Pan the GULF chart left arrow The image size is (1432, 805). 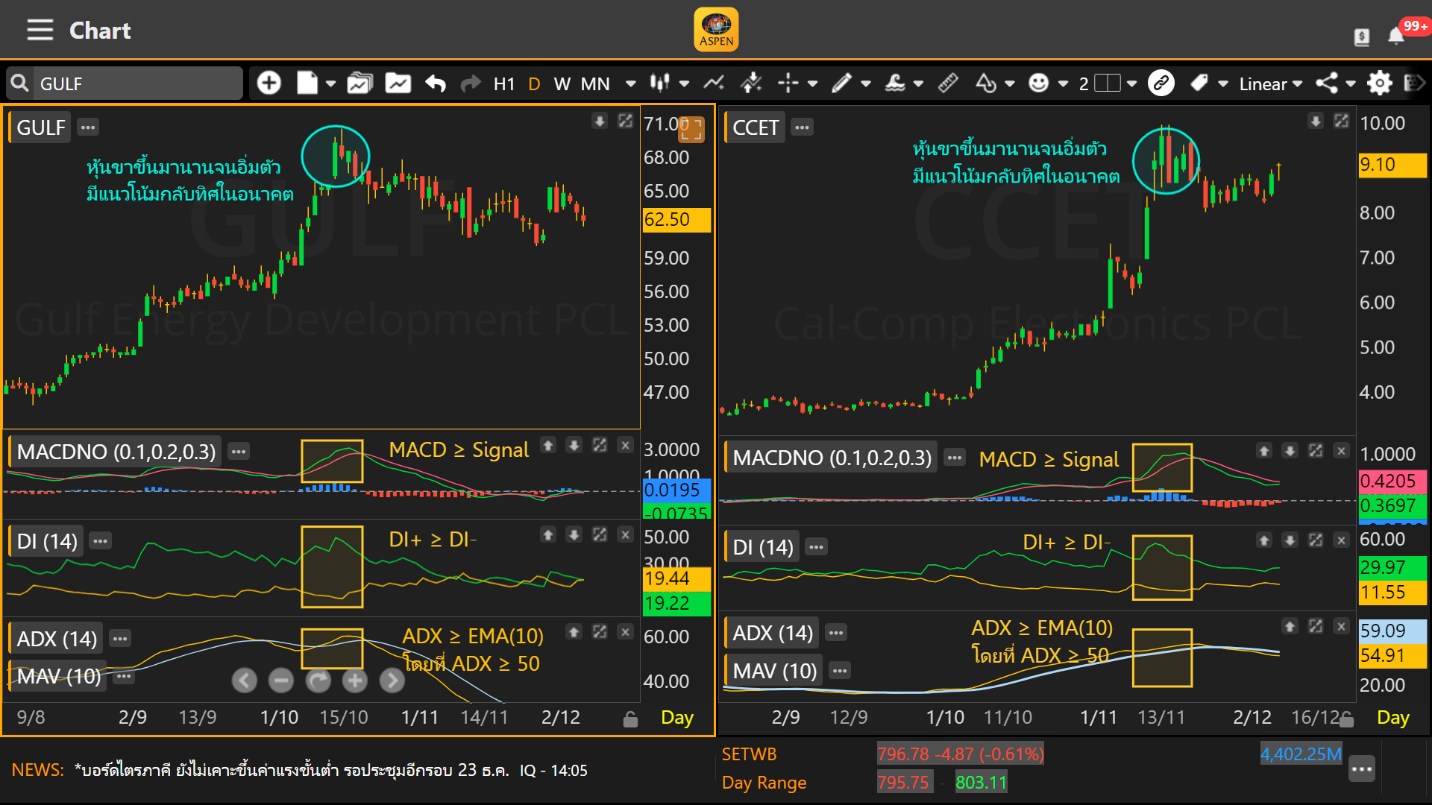(245, 681)
